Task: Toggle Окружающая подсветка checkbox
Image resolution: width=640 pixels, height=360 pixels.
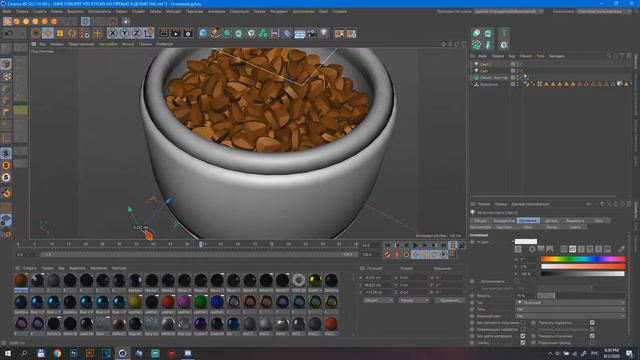Action: click(x=523, y=329)
